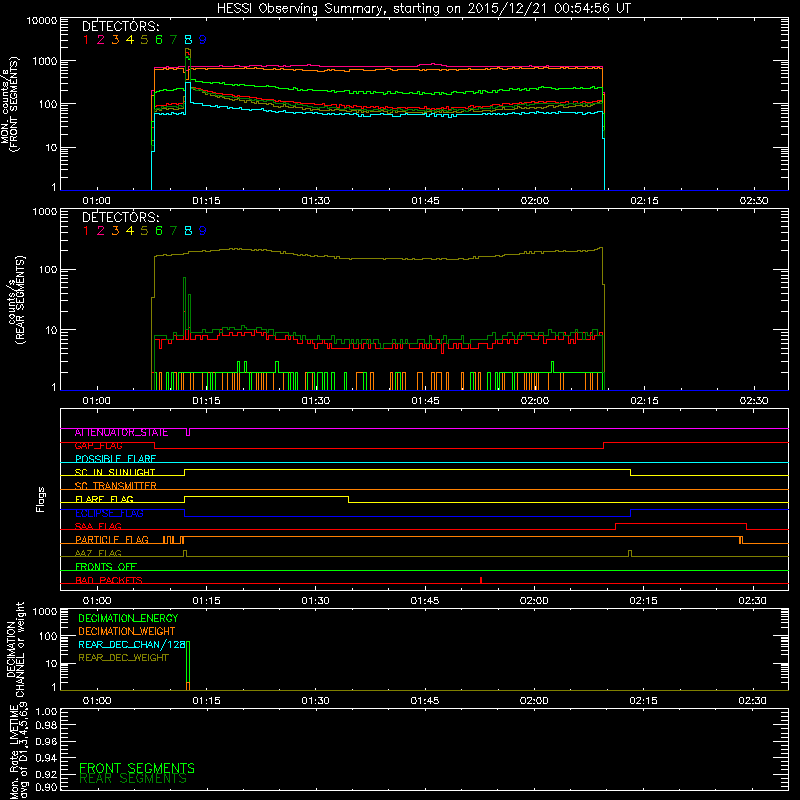Click the DETECTORS: label in the front segments plot
The height and width of the screenshot is (800, 800).
point(120,26)
